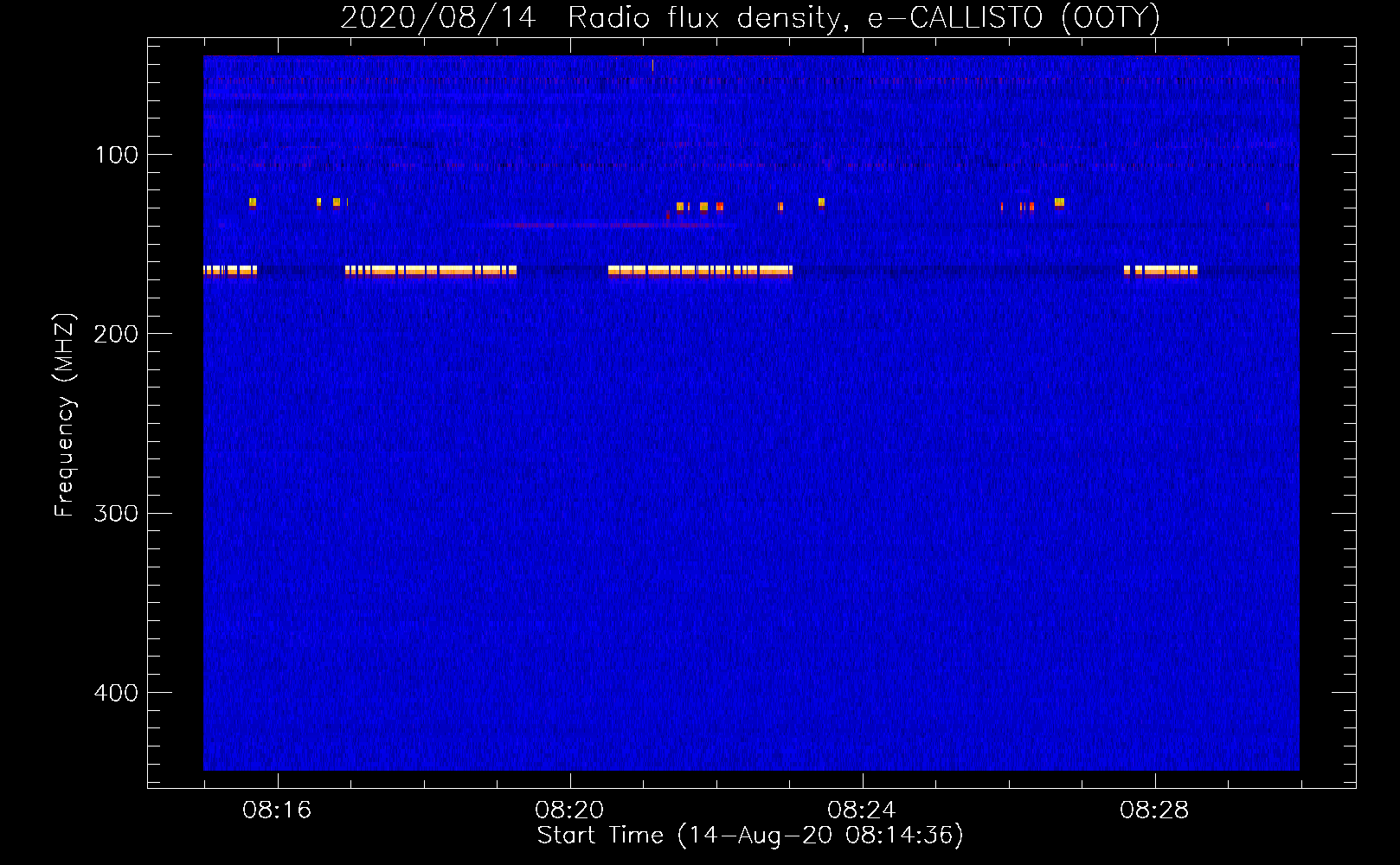Click the 'Start Time (14-Aug-20 08:14:36)' label
This screenshot has height=865, width=1400.
pos(750,836)
